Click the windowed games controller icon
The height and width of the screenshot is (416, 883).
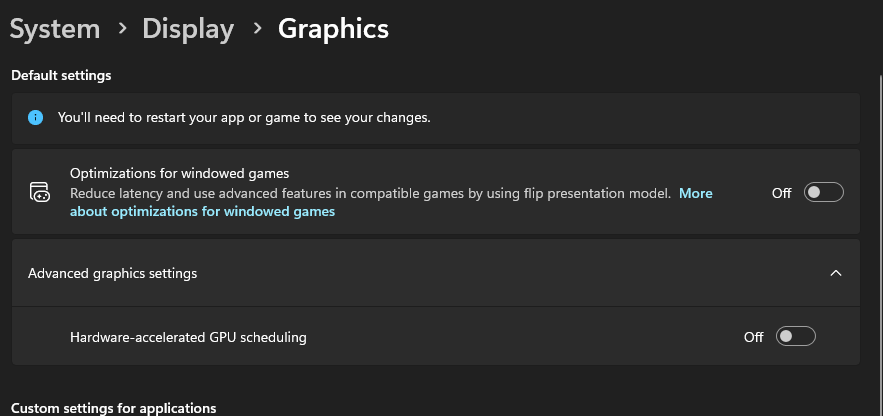point(39,192)
